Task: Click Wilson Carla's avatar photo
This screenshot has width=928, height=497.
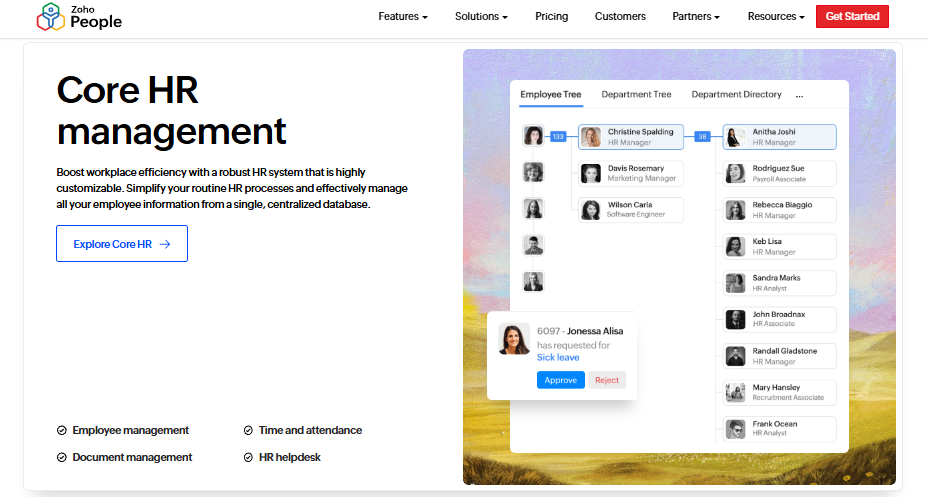Action: [591, 210]
